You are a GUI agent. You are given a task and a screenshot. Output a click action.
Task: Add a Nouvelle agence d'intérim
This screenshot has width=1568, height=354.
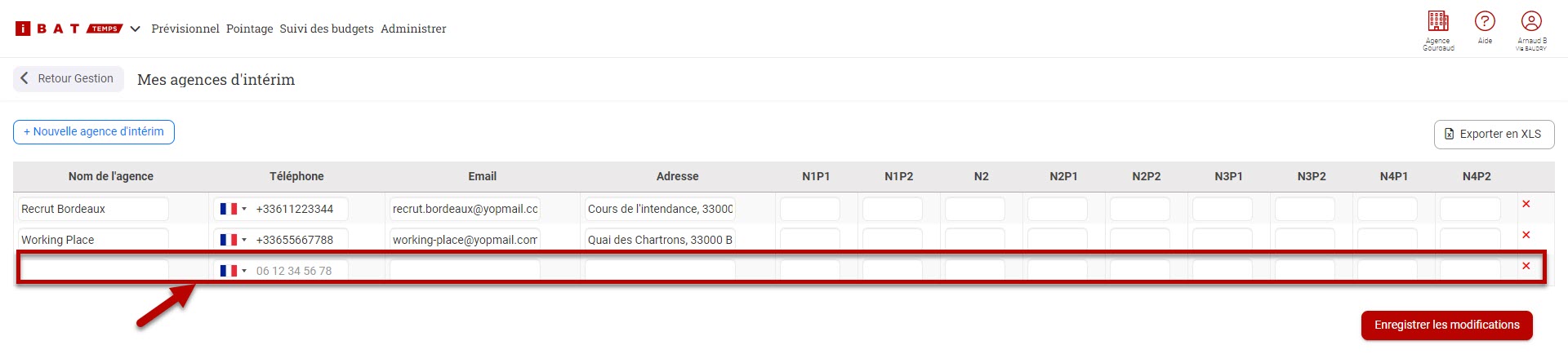(x=94, y=132)
